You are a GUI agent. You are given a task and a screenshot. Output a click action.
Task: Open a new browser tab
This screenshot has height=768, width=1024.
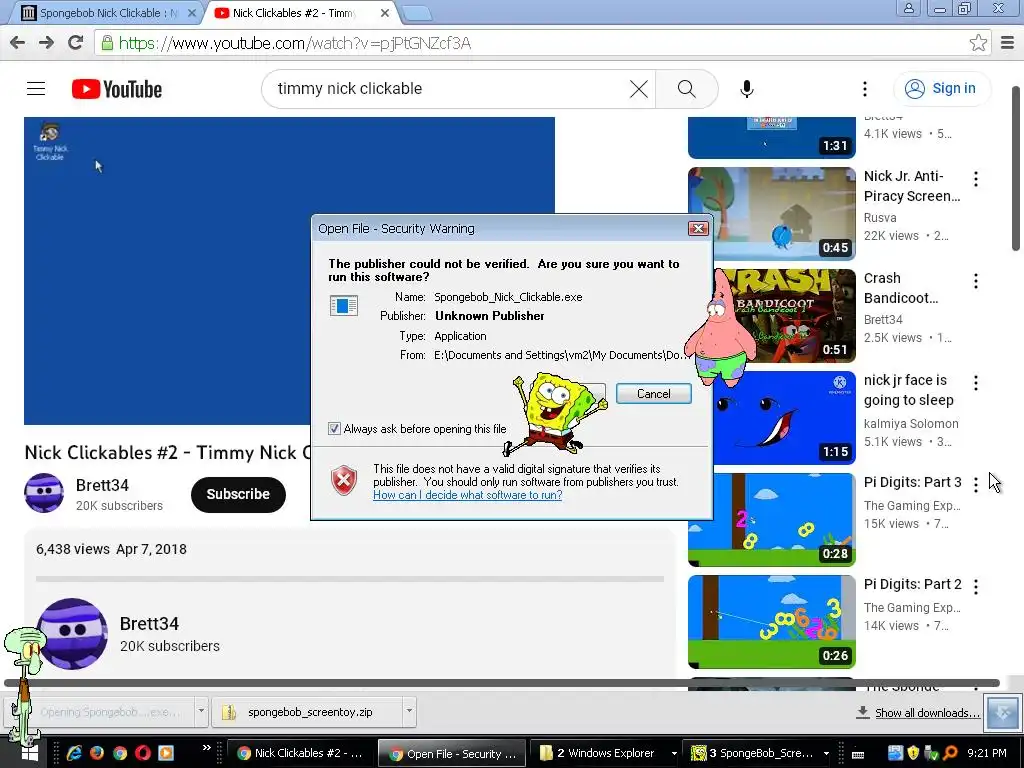(416, 13)
